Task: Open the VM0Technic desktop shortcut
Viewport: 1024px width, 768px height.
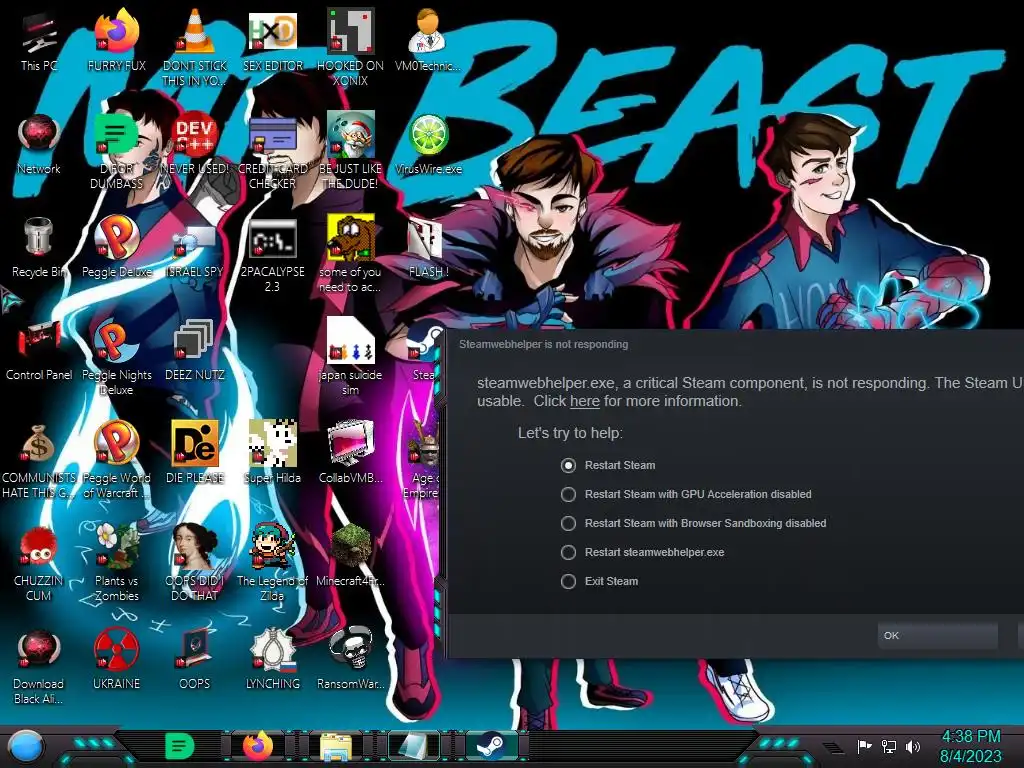Action: pos(428,40)
